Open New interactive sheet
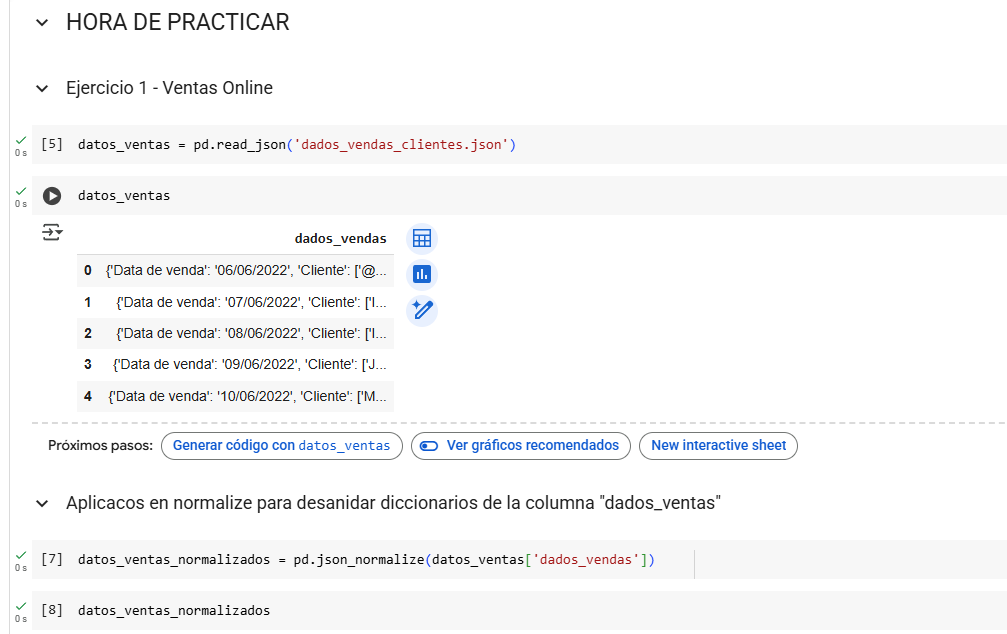The height and width of the screenshot is (634, 1007). pos(718,446)
